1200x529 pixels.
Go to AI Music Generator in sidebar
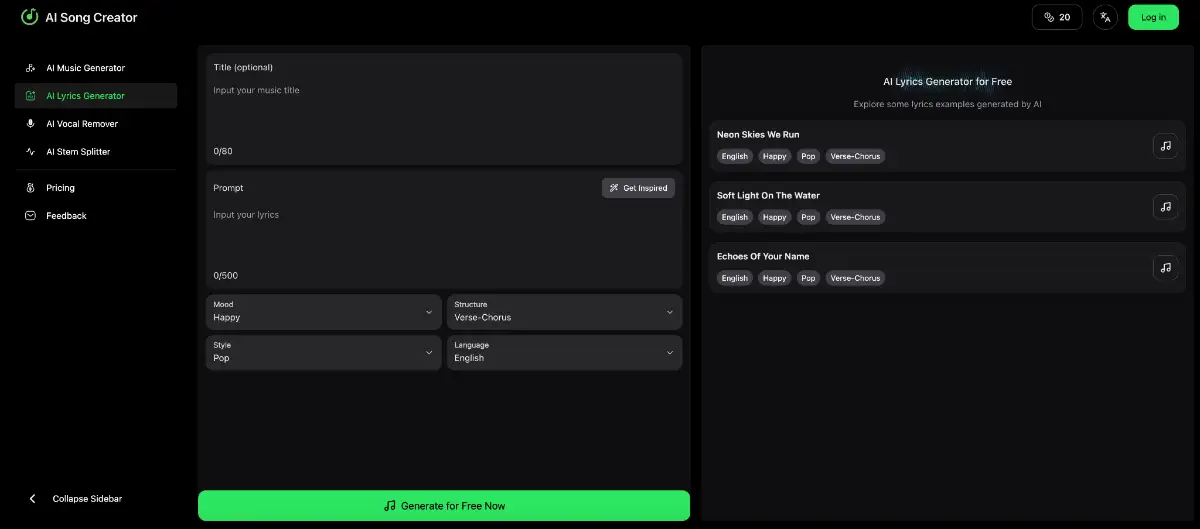[x=85, y=68]
